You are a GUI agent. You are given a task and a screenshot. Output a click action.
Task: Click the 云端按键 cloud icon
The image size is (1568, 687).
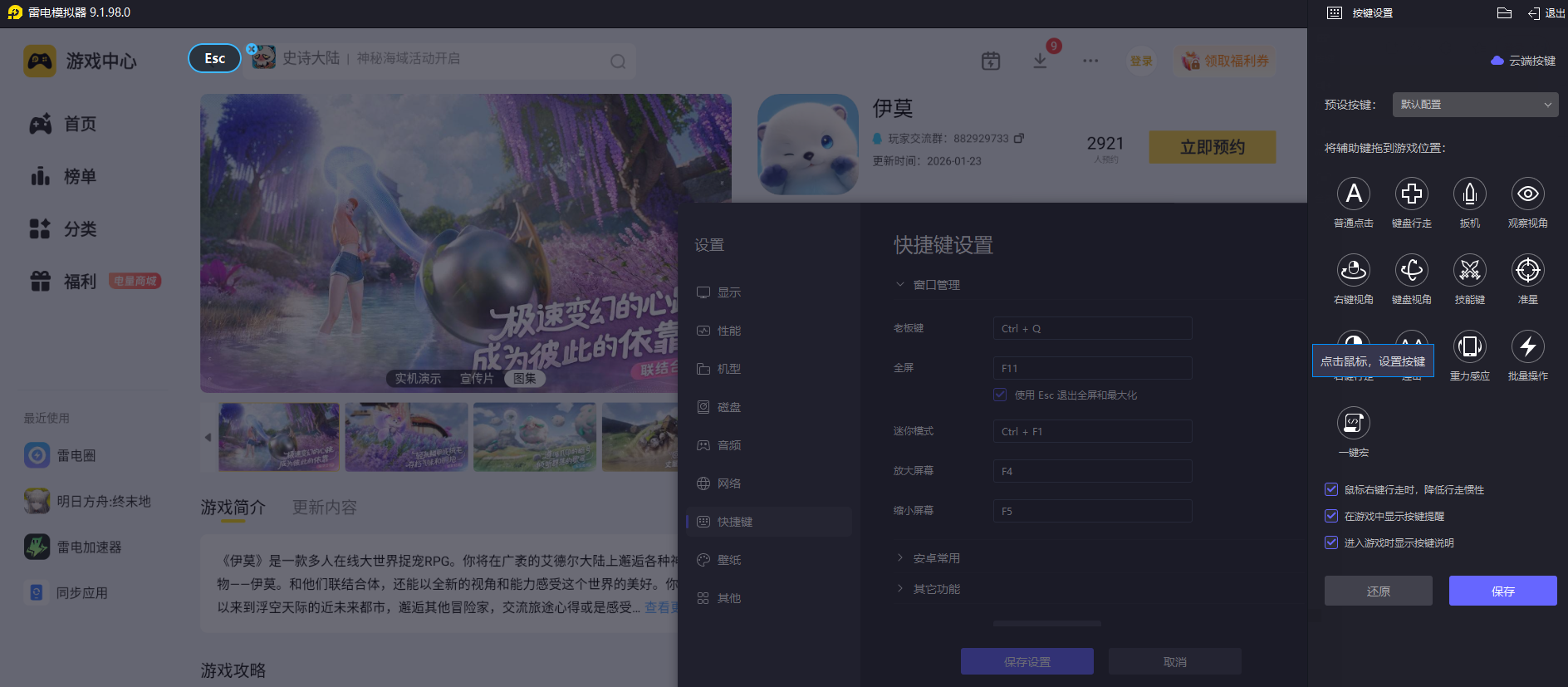1497,61
